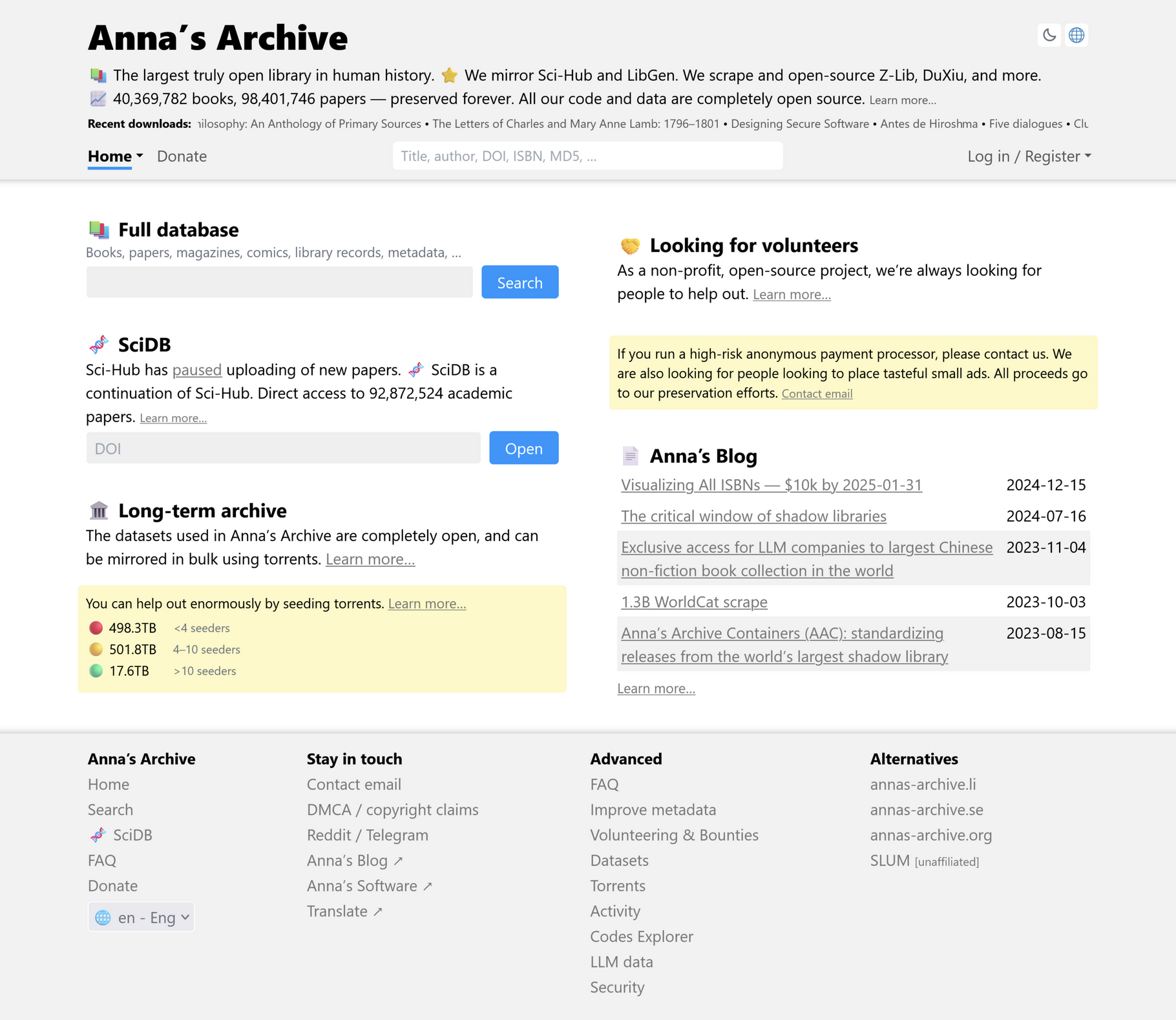Click the DNA icon next to SciDB heading

(x=99, y=345)
